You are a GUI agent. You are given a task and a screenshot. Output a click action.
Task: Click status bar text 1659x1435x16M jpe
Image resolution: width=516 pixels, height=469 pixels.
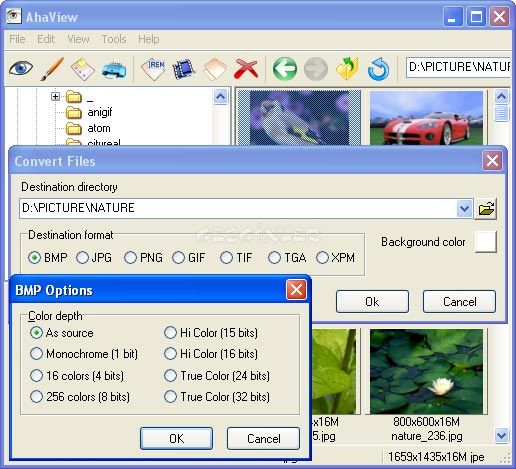(x=436, y=457)
